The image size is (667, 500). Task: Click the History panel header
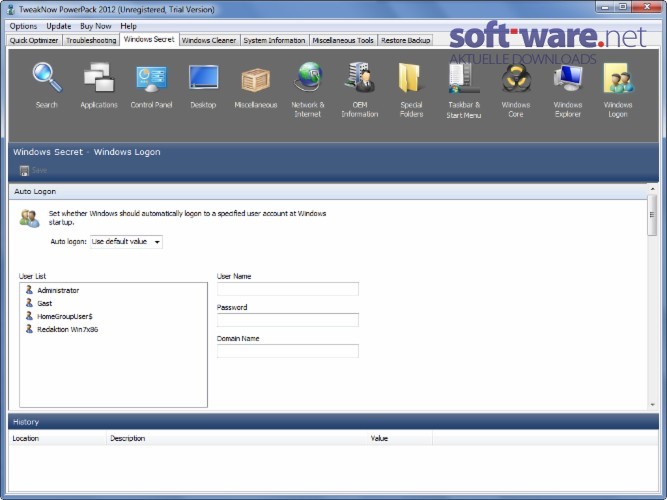(333, 422)
